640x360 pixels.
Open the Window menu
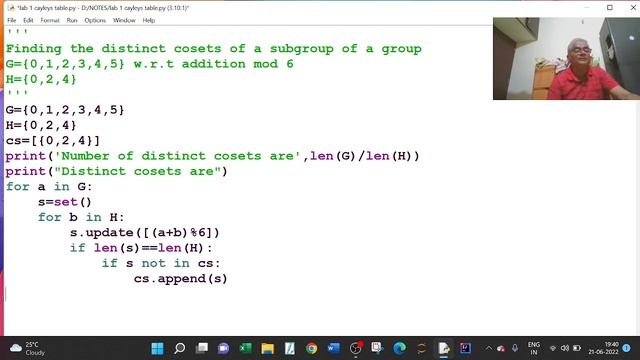(x=124, y=20)
